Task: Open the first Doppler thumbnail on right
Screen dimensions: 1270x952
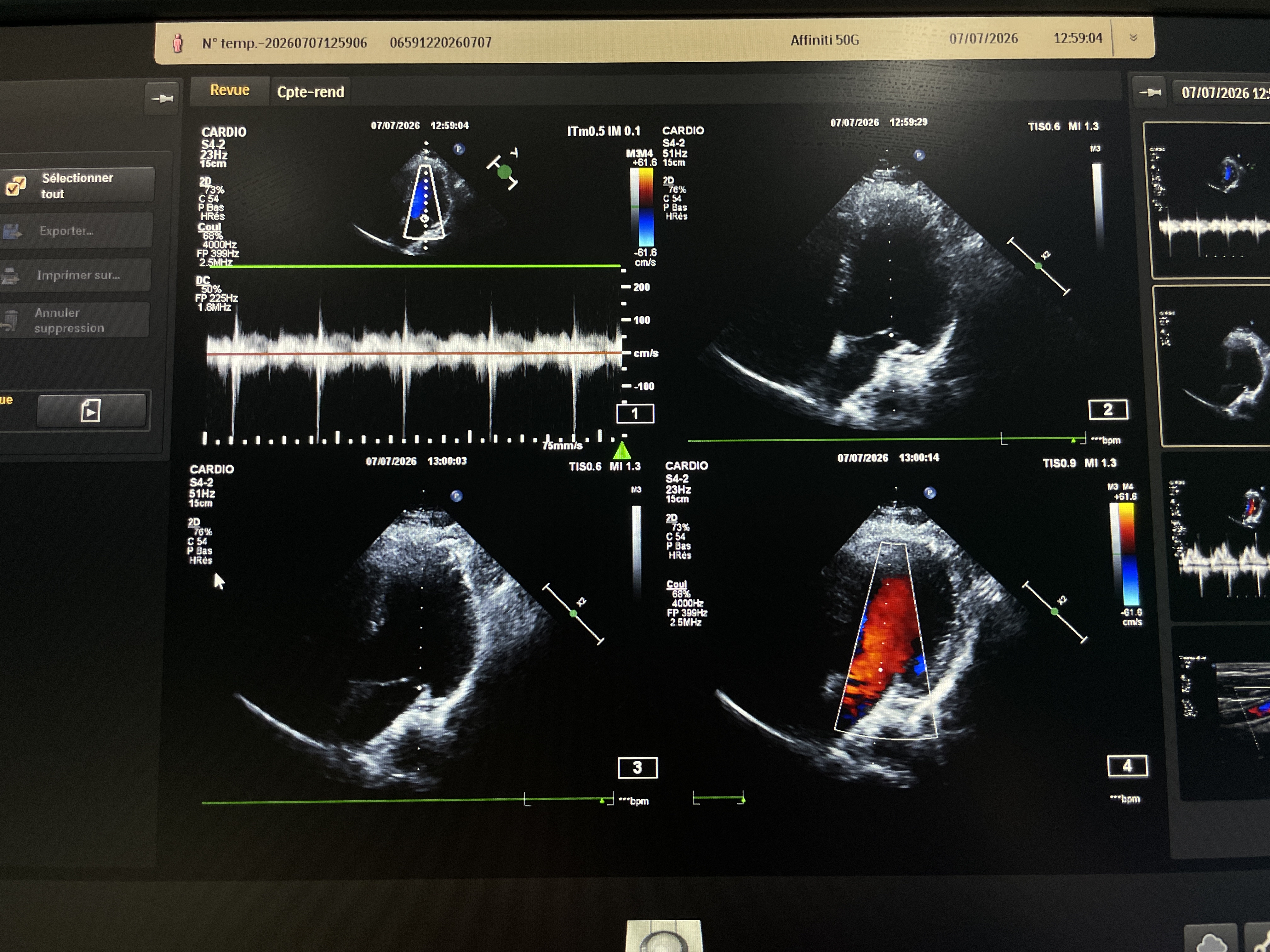Action: [1207, 200]
